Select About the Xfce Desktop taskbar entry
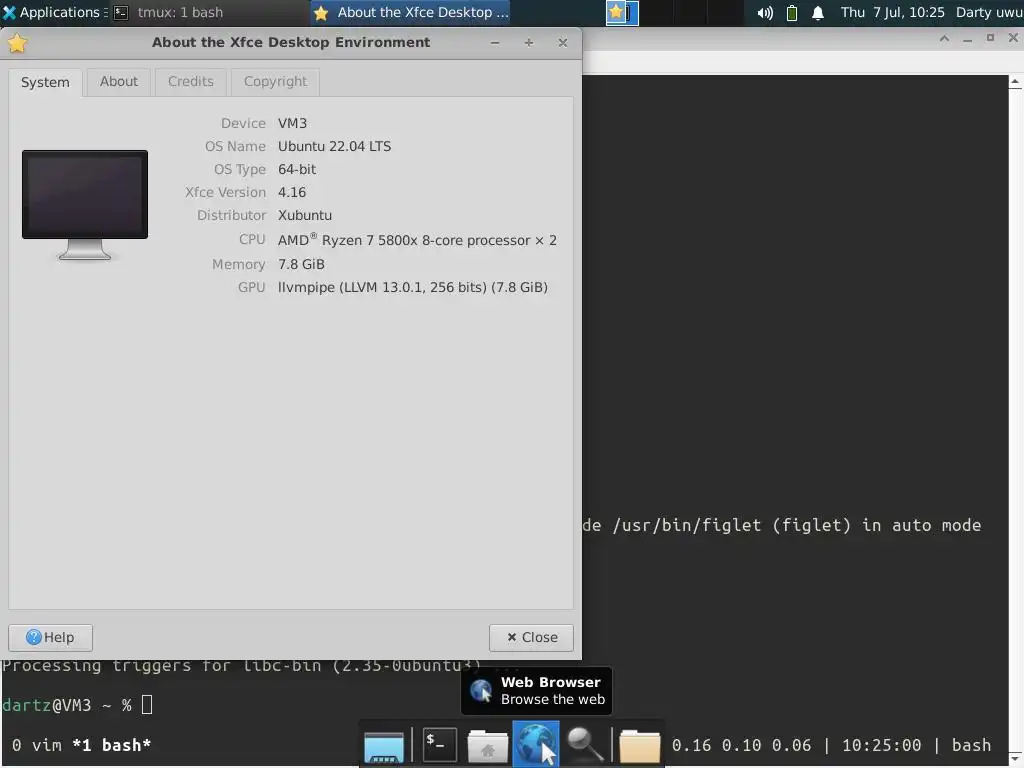The width and height of the screenshot is (1024, 768). coord(411,12)
